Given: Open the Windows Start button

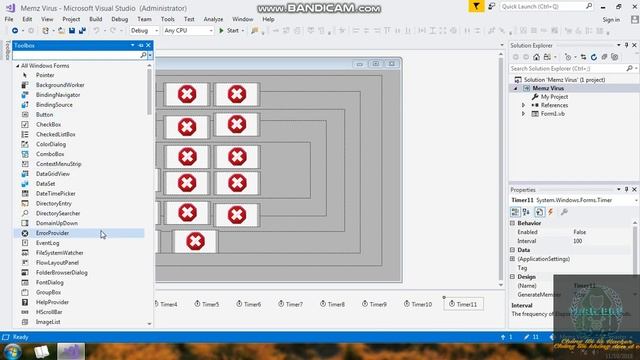Looking at the screenshot, I should tap(13, 351).
